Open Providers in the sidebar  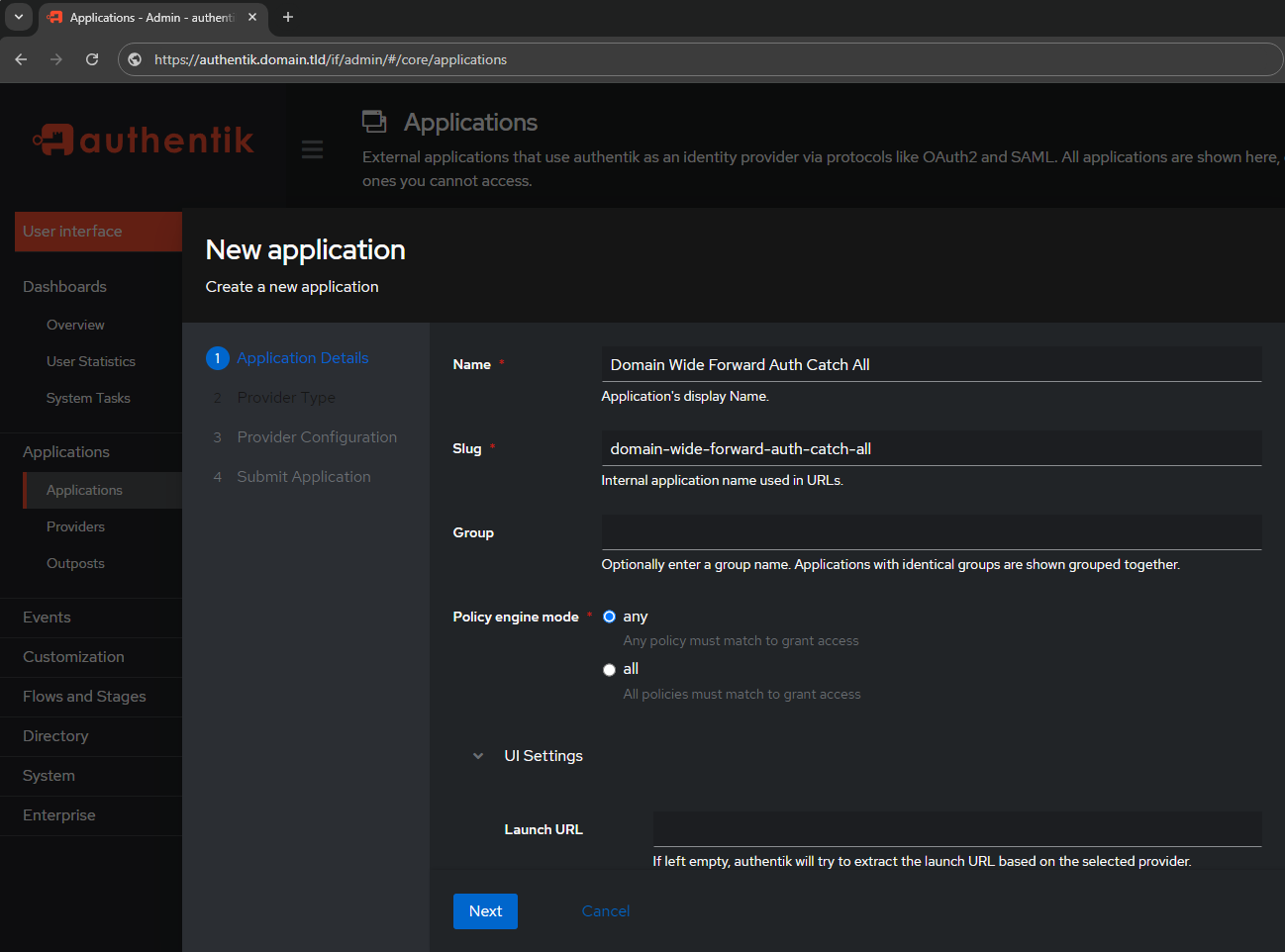pyautogui.click(x=75, y=526)
